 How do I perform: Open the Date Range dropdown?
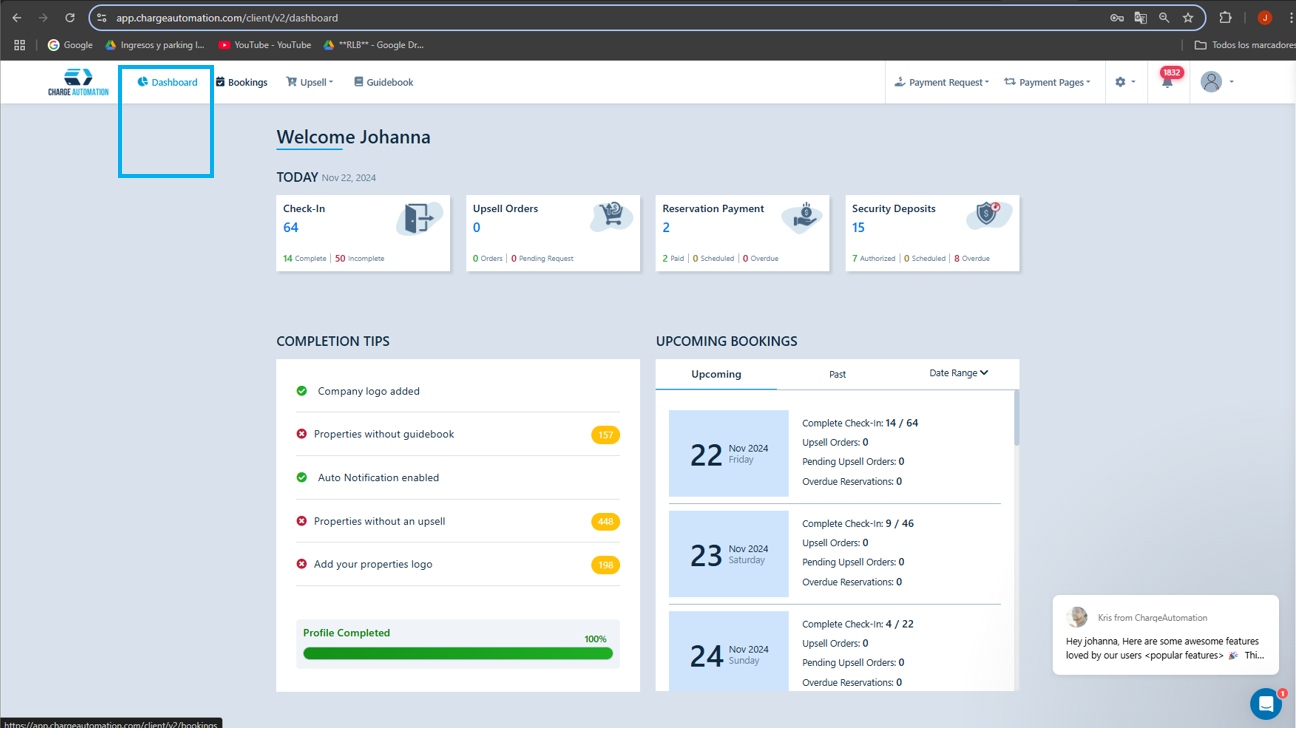click(x=959, y=373)
